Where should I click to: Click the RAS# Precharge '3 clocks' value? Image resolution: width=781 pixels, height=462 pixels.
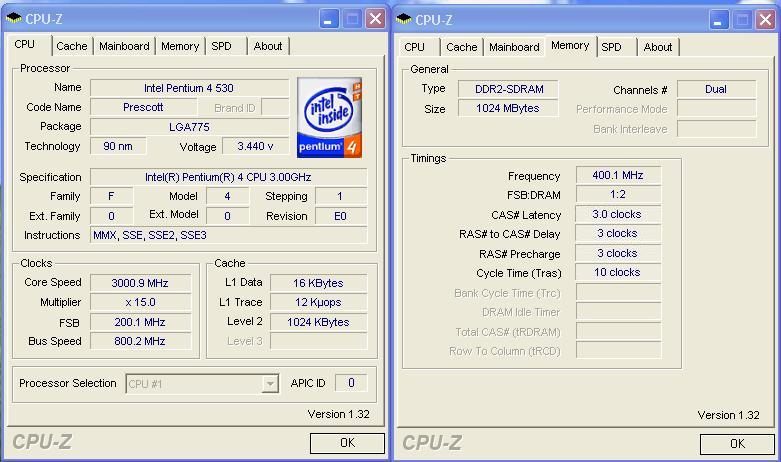tap(618, 253)
